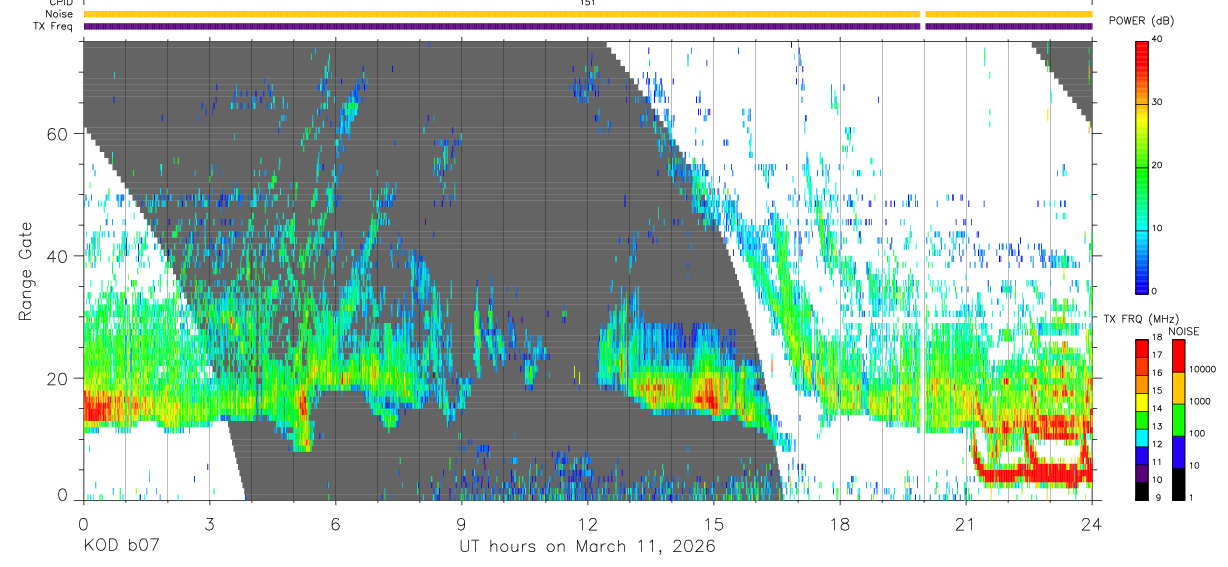Click the 'POWER (dB)' legend title
Image resolution: width=1228 pixels, height=567 pixels.
[1141, 21]
